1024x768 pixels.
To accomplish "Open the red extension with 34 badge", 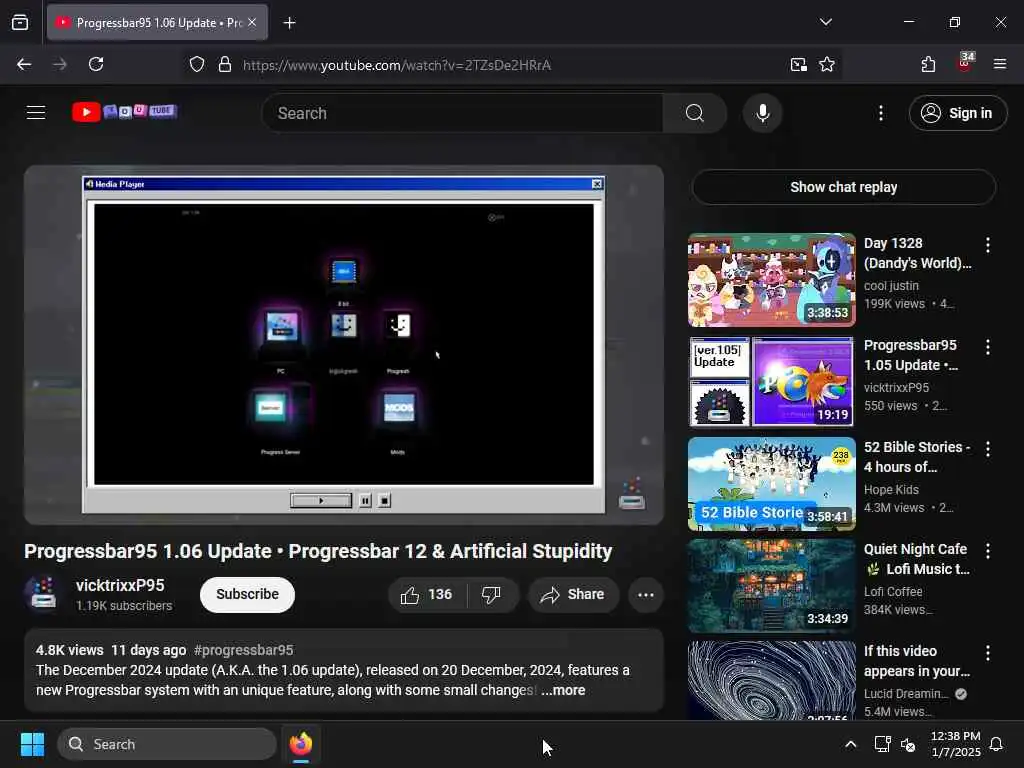I will tap(965, 63).
